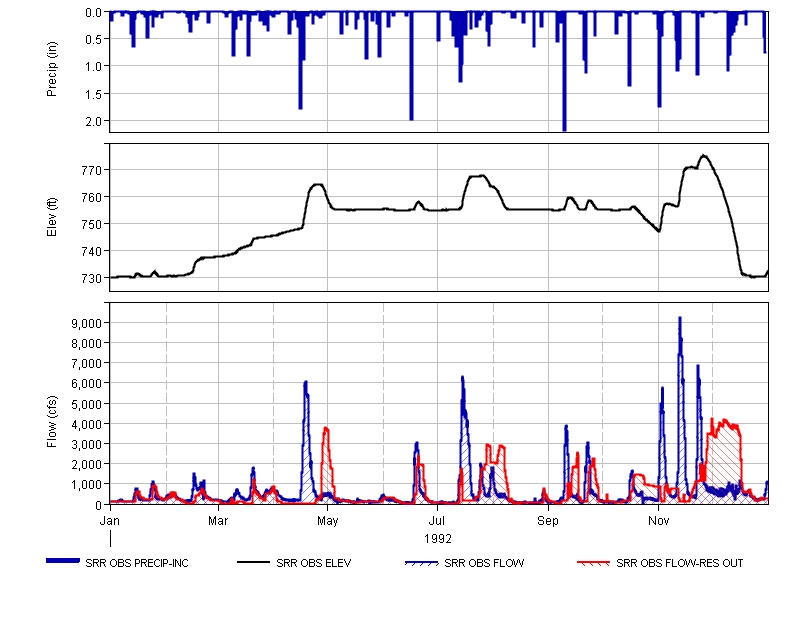Click the 1.0 precipitation tick label

click(94, 66)
